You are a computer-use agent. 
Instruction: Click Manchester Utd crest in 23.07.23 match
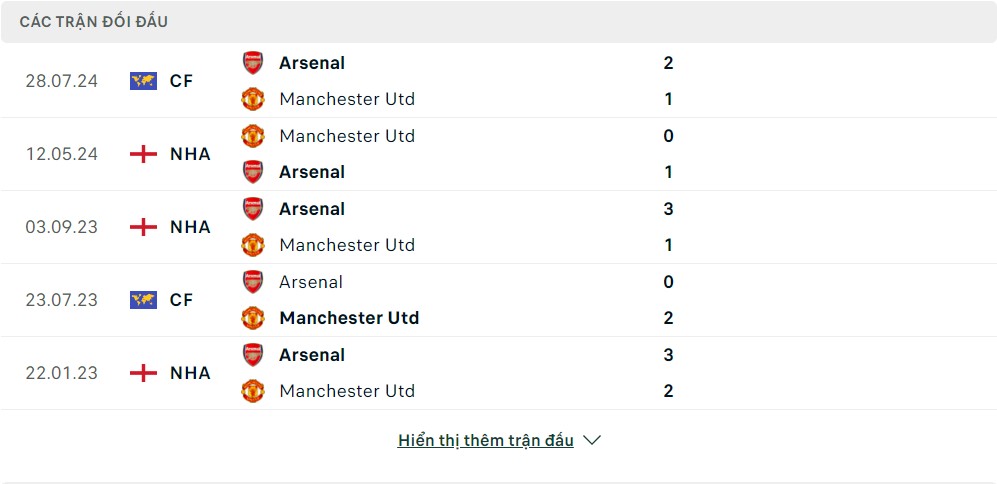[x=253, y=318]
